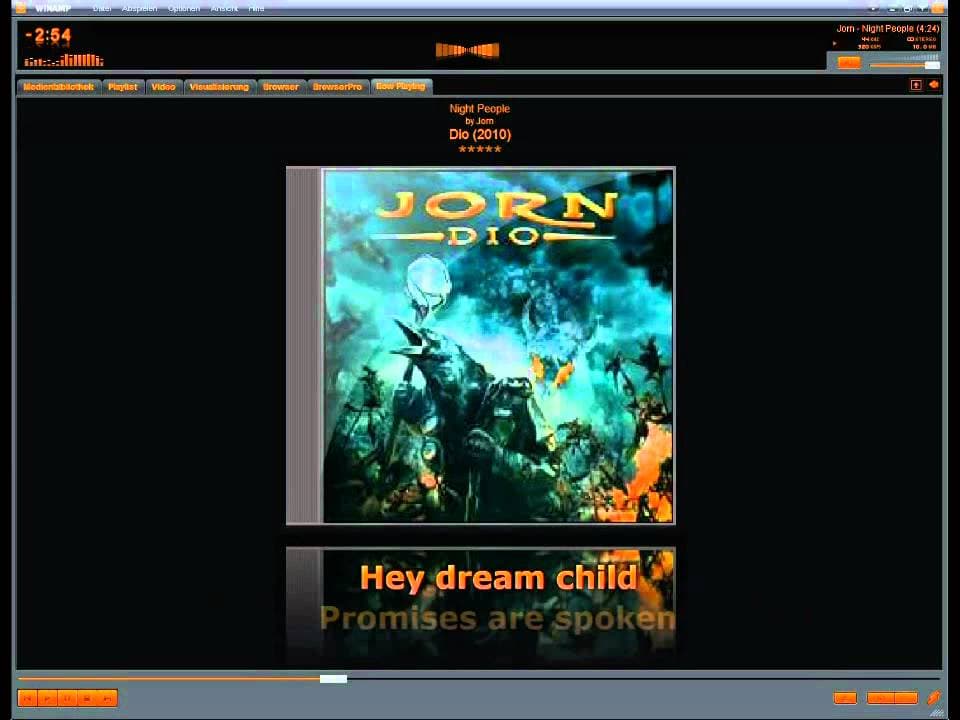
Task: Click the Jorn Dio album cover art
Action: click(x=481, y=346)
